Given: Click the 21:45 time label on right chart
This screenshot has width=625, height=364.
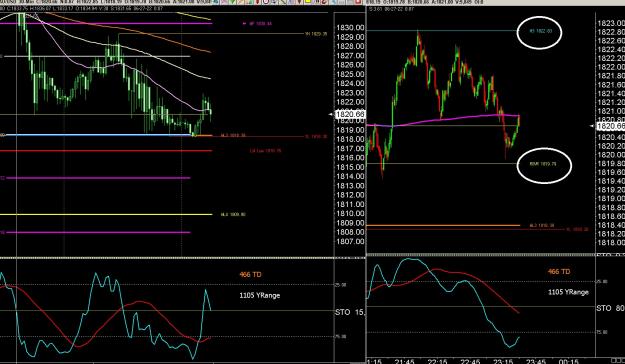Looking at the screenshot, I should coord(405,362).
